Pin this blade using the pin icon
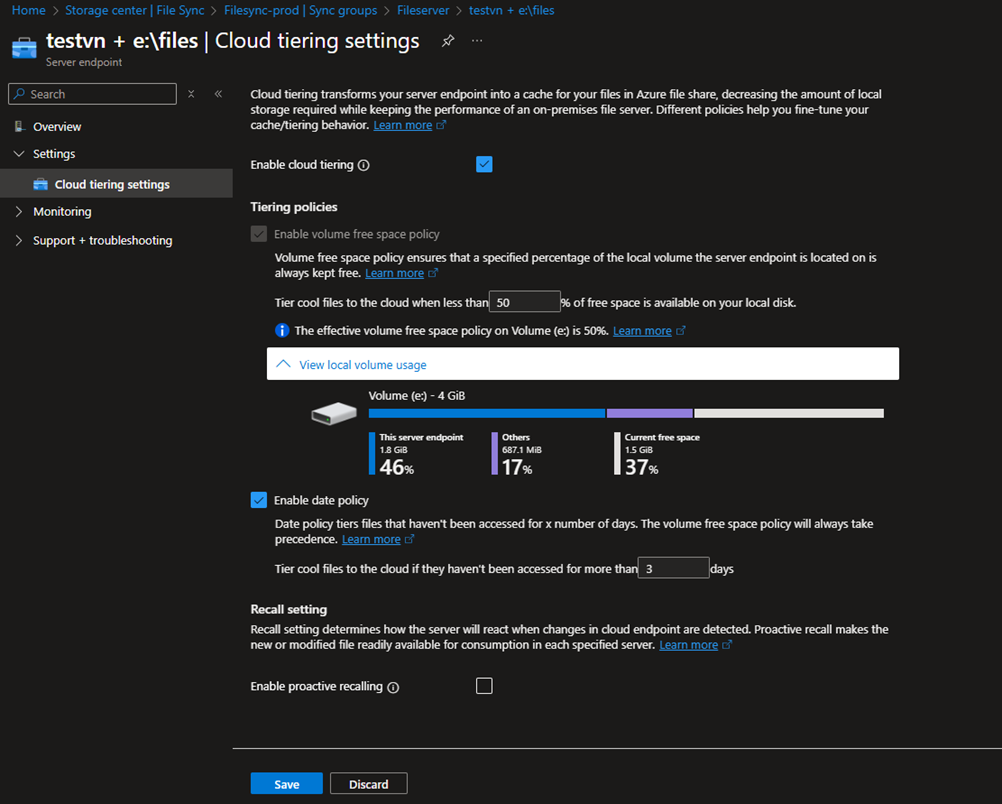The image size is (1002, 804). [x=448, y=41]
